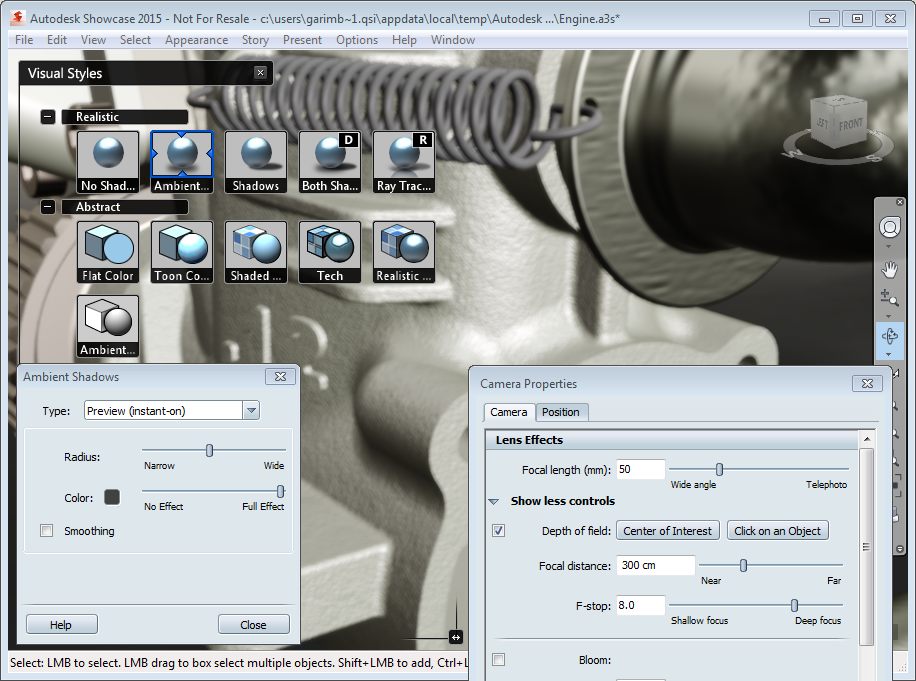Open the View menu

point(93,40)
